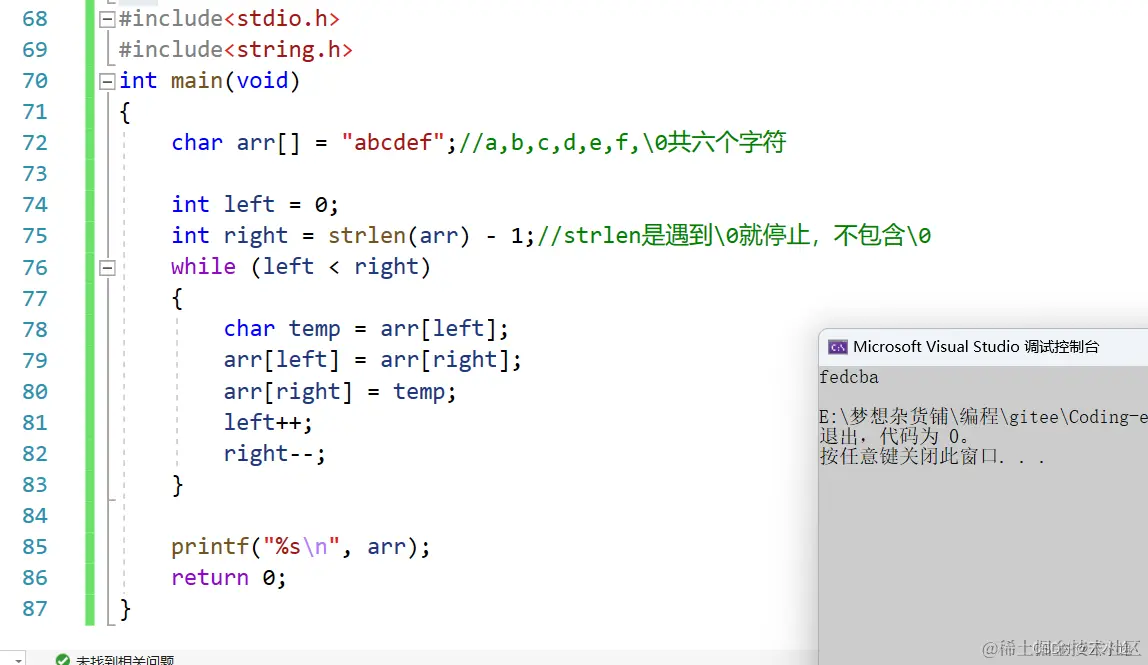Collapse the main function at line 70
This screenshot has height=665, width=1148.
(x=107, y=81)
